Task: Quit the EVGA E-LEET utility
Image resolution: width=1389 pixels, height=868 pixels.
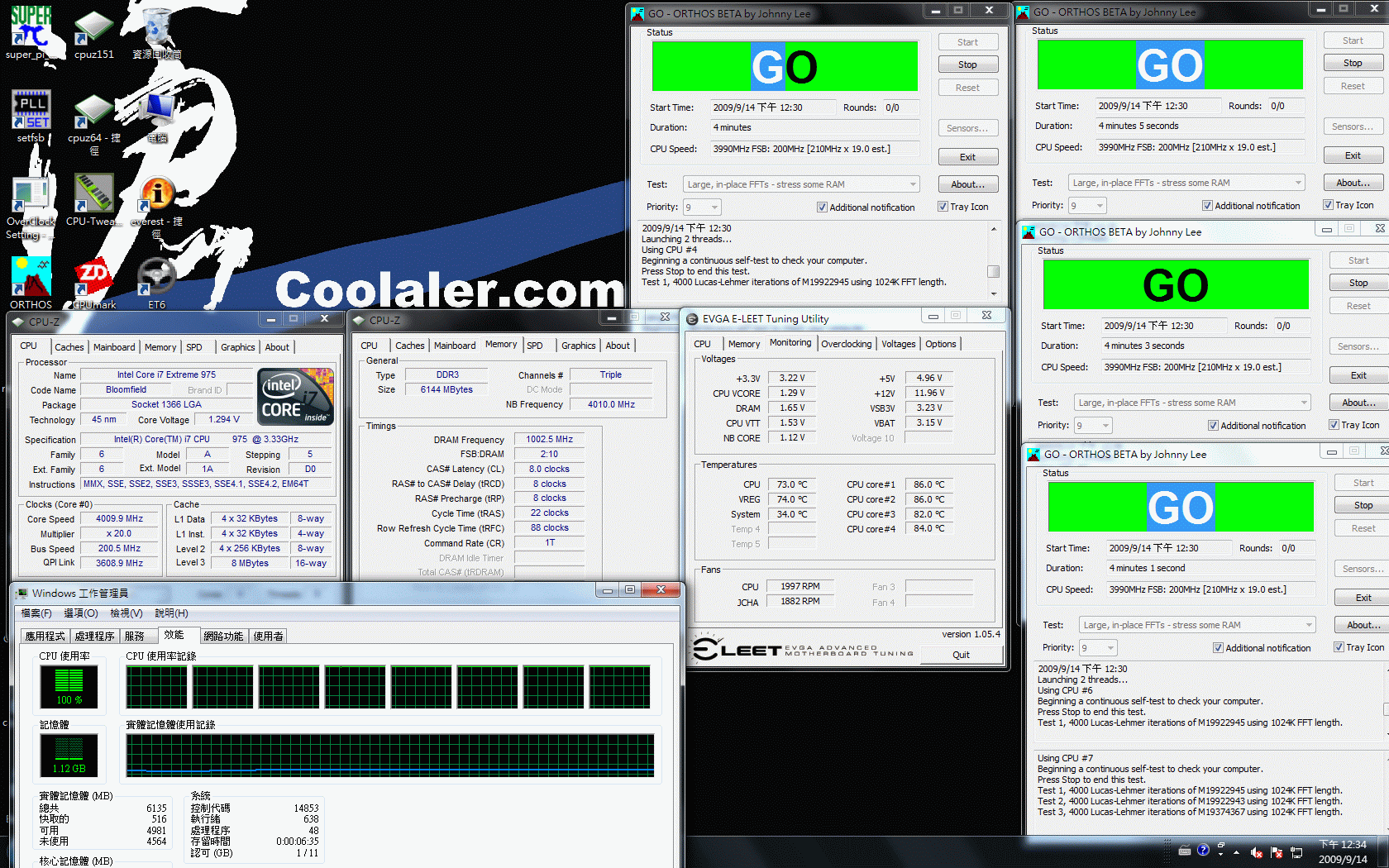Action: [961, 655]
